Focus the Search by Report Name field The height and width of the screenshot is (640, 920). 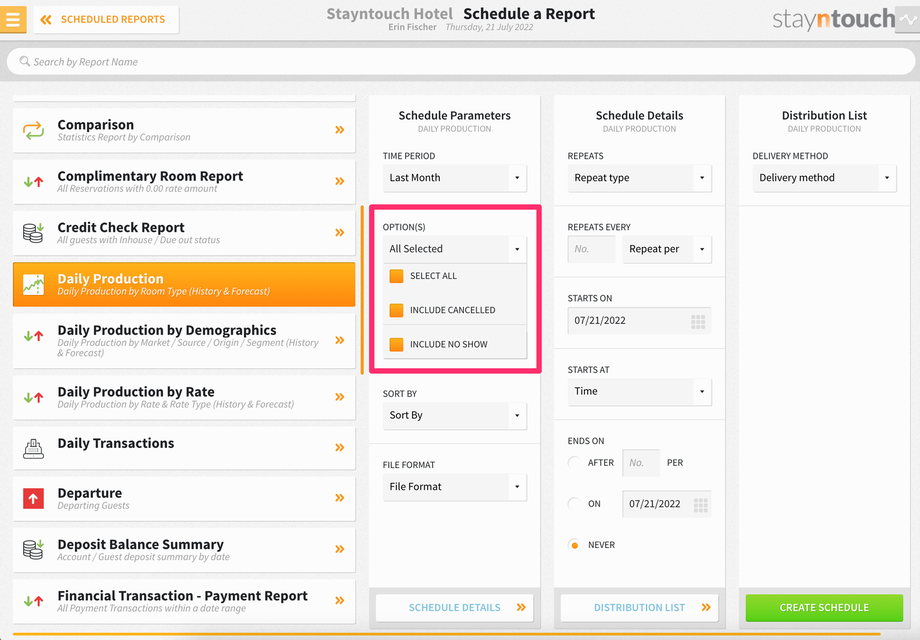[461, 62]
